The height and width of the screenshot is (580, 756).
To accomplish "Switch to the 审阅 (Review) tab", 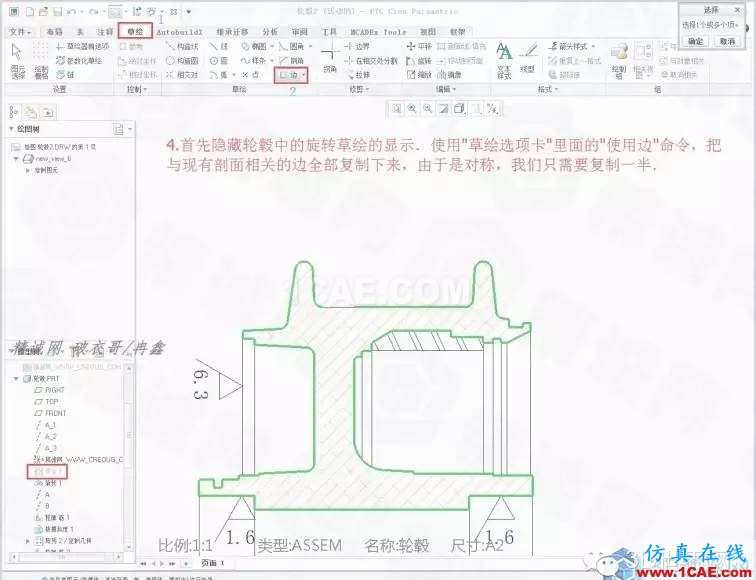I will pyautogui.click(x=299, y=32).
